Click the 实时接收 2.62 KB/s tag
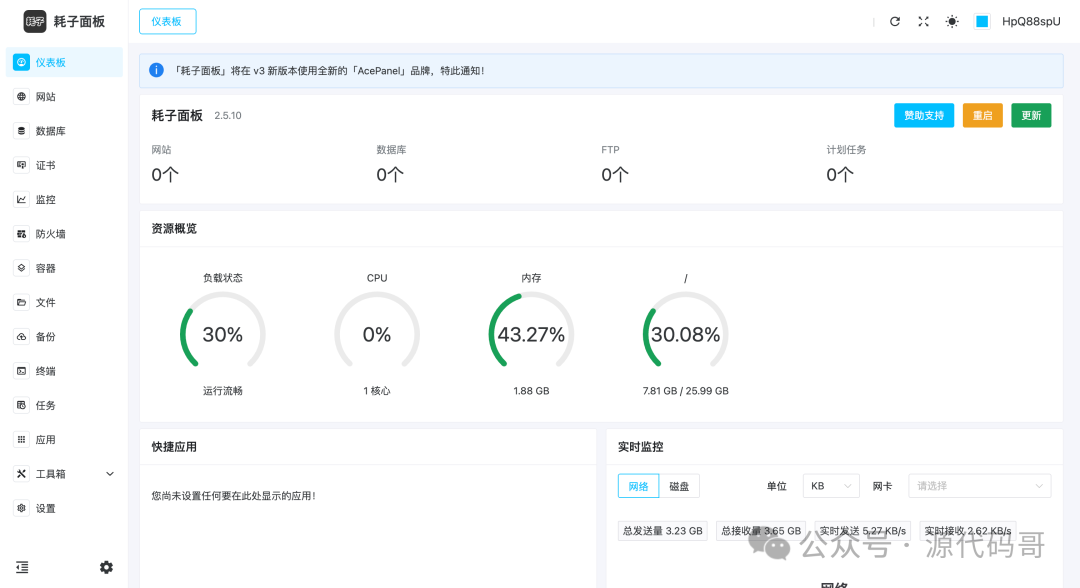The height and width of the screenshot is (588, 1080). click(968, 531)
